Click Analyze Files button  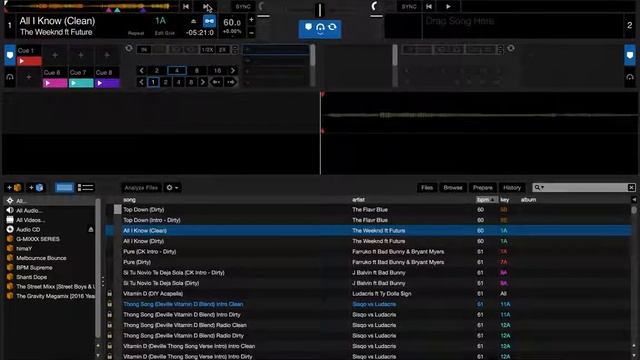point(141,188)
